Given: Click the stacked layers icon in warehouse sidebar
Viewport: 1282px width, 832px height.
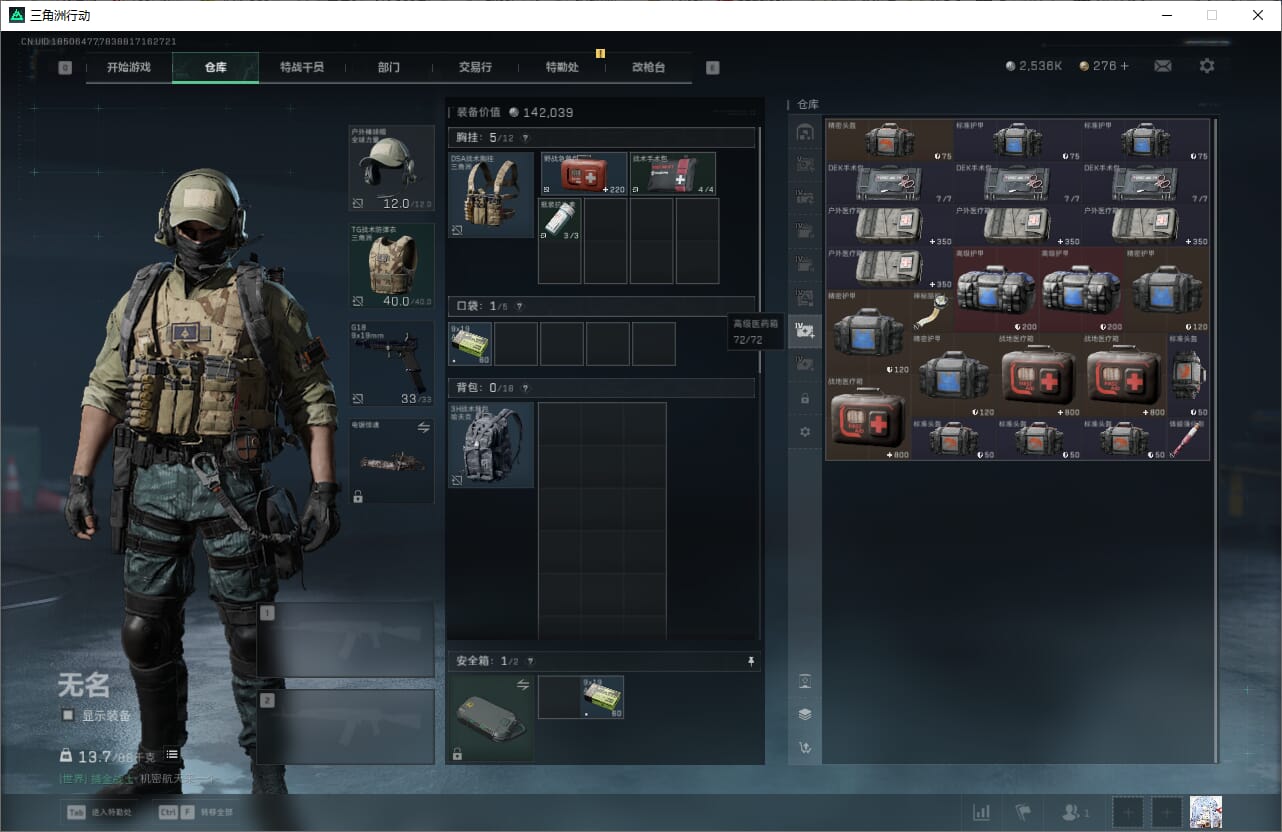Looking at the screenshot, I should click(x=805, y=714).
